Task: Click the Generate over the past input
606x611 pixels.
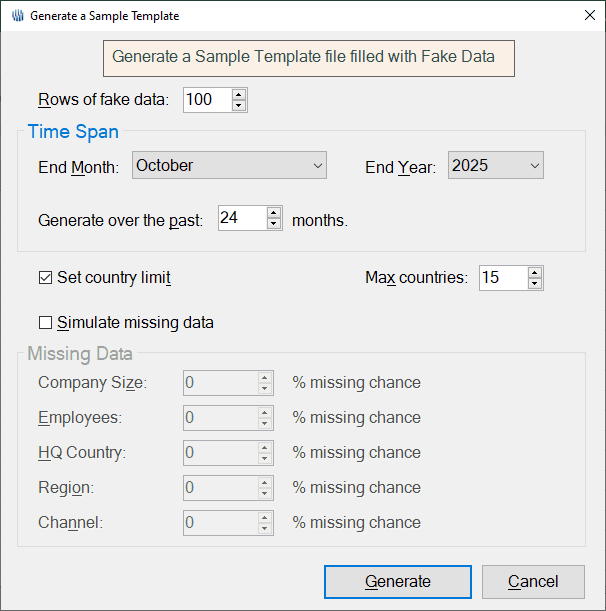Action: click(241, 218)
